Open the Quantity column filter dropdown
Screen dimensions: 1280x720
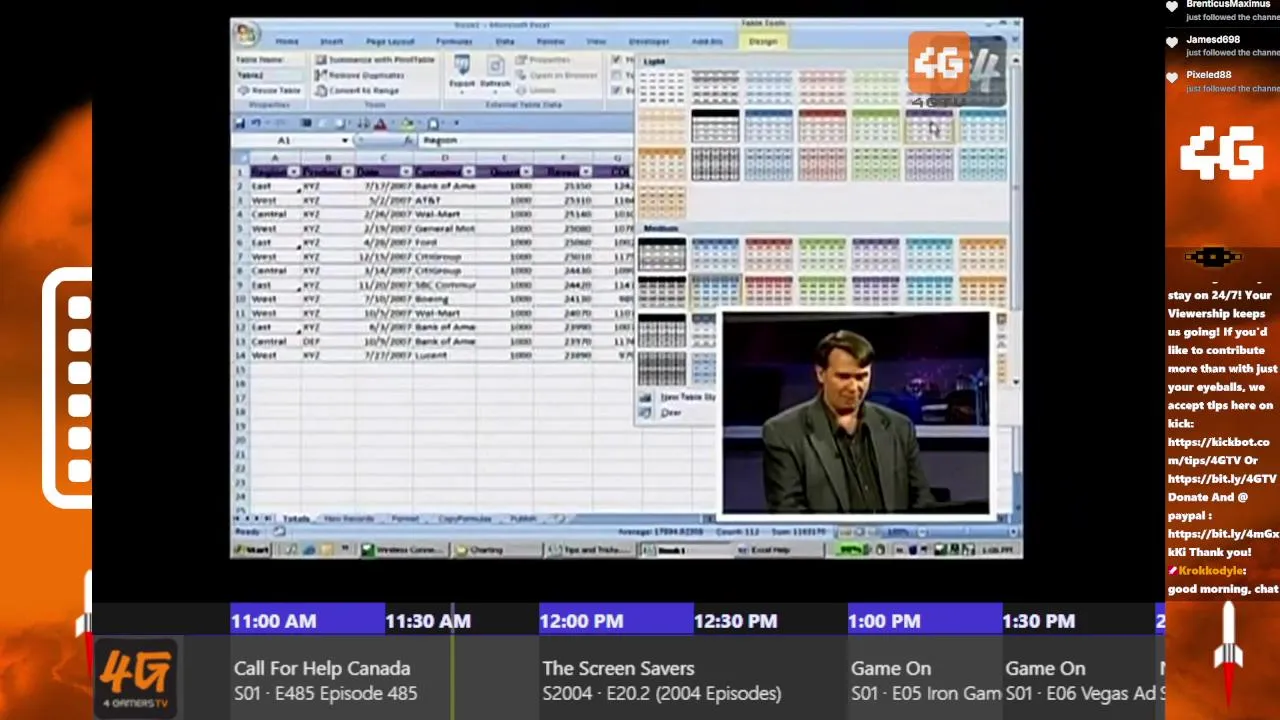tap(526, 172)
